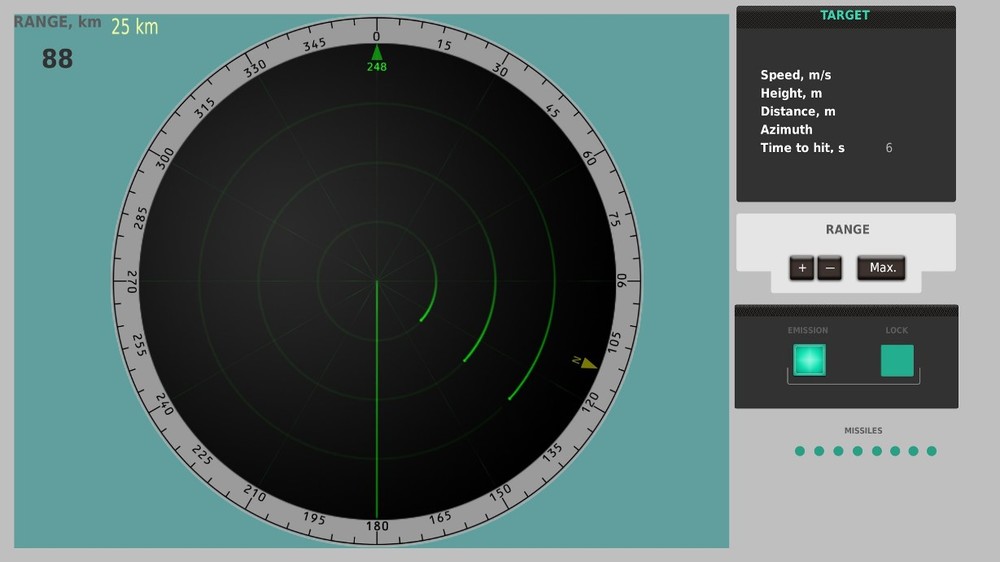Click the 25 km range label
This screenshot has height=562, width=1000.
135,27
